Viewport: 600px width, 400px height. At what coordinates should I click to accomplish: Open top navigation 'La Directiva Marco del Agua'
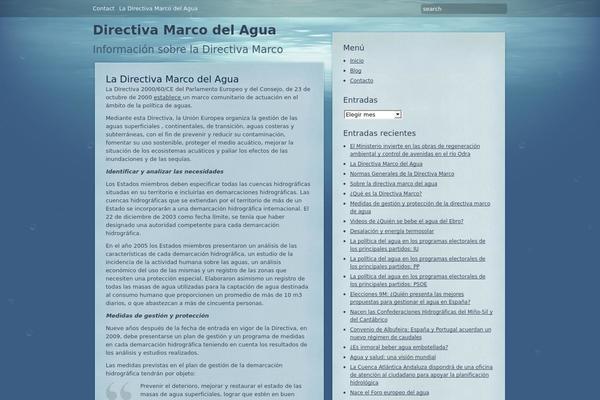pyautogui.click(x=158, y=8)
